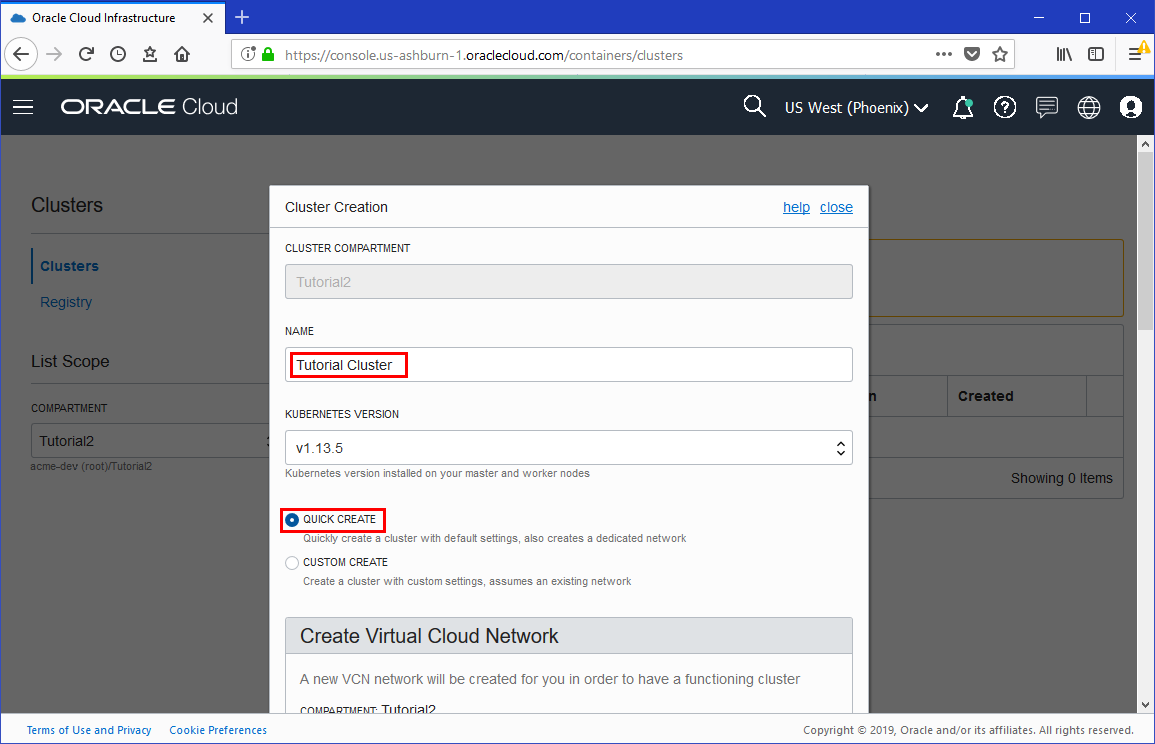Open the feedback chat icon

pyautogui.click(x=1047, y=108)
